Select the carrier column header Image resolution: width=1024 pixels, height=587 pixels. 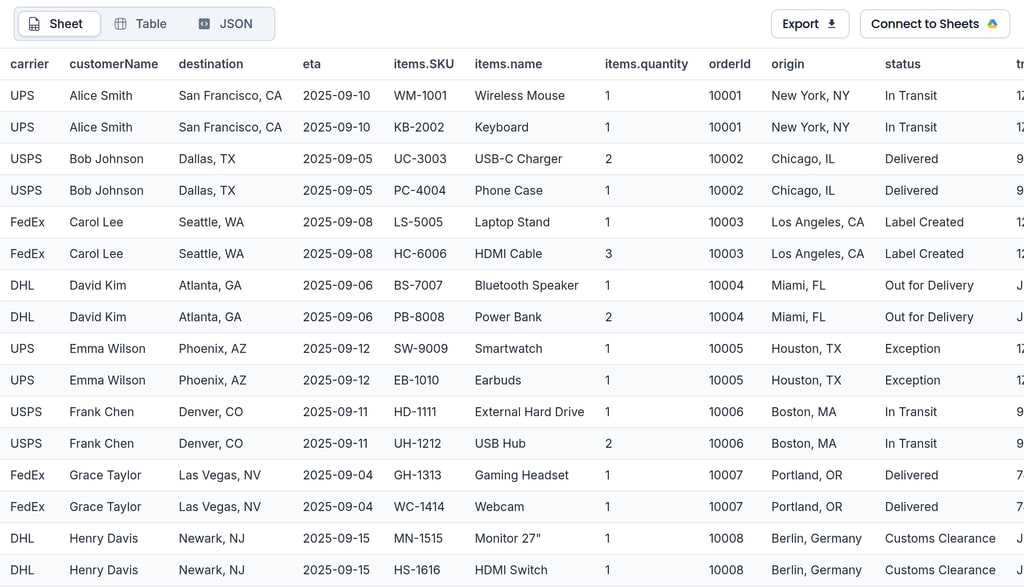coord(29,64)
